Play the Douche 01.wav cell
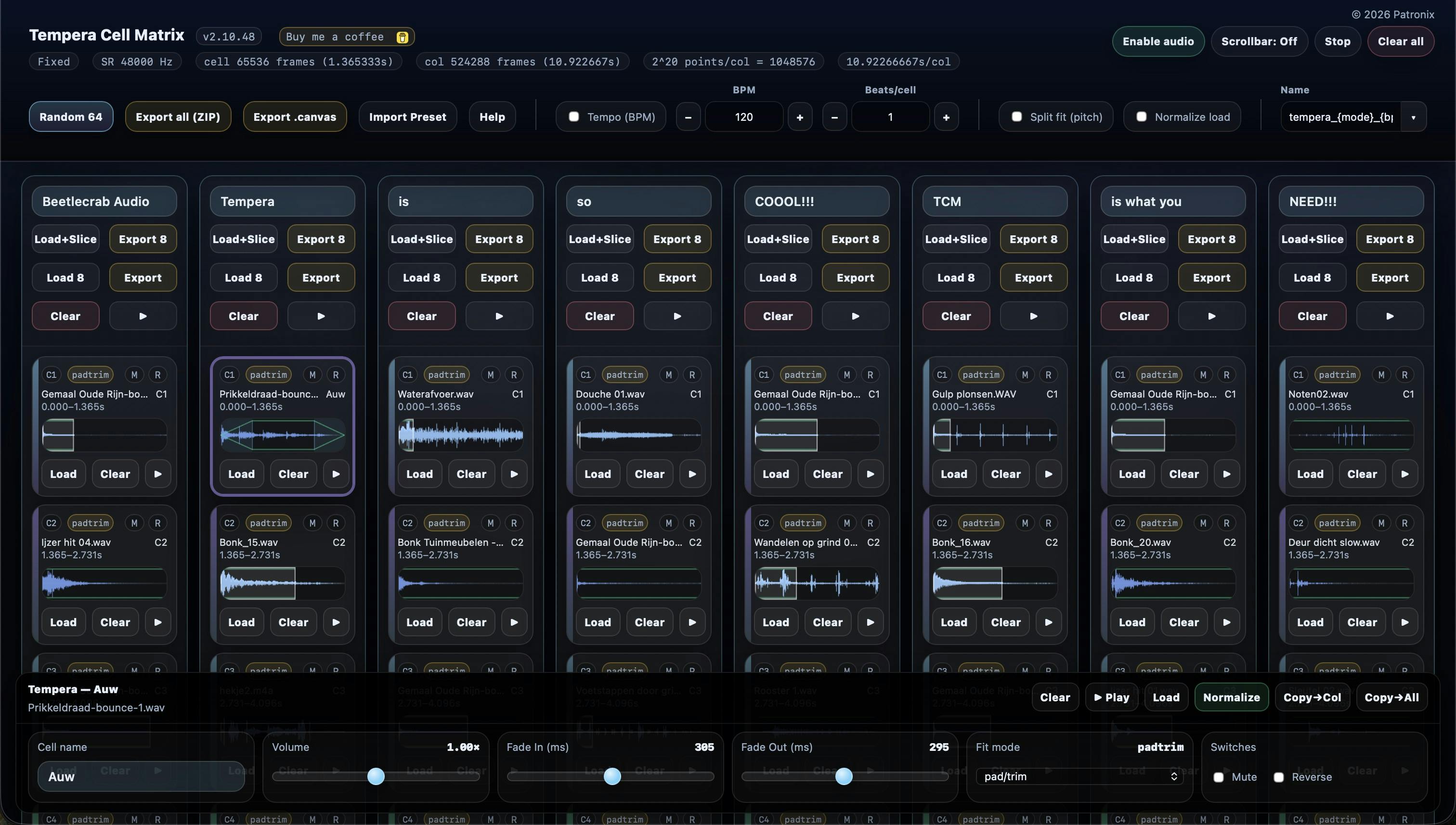The width and height of the screenshot is (1456, 825). point(692,474)
